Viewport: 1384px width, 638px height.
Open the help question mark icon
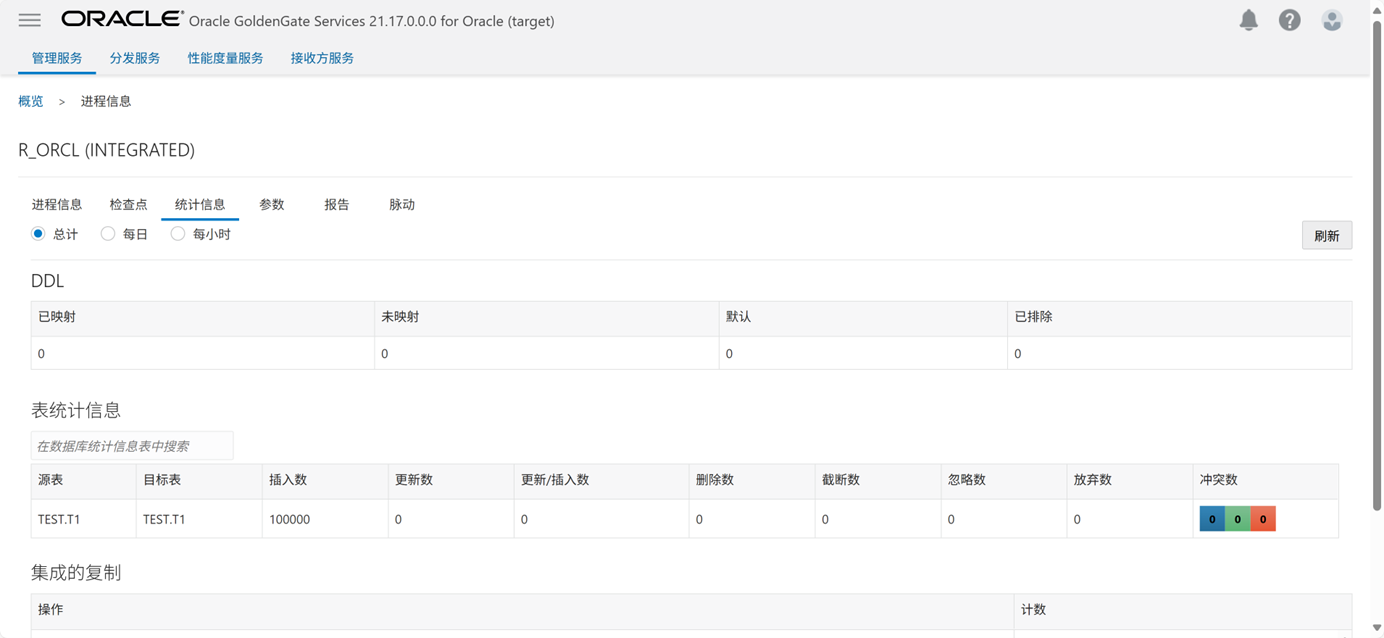(1290, 20)
